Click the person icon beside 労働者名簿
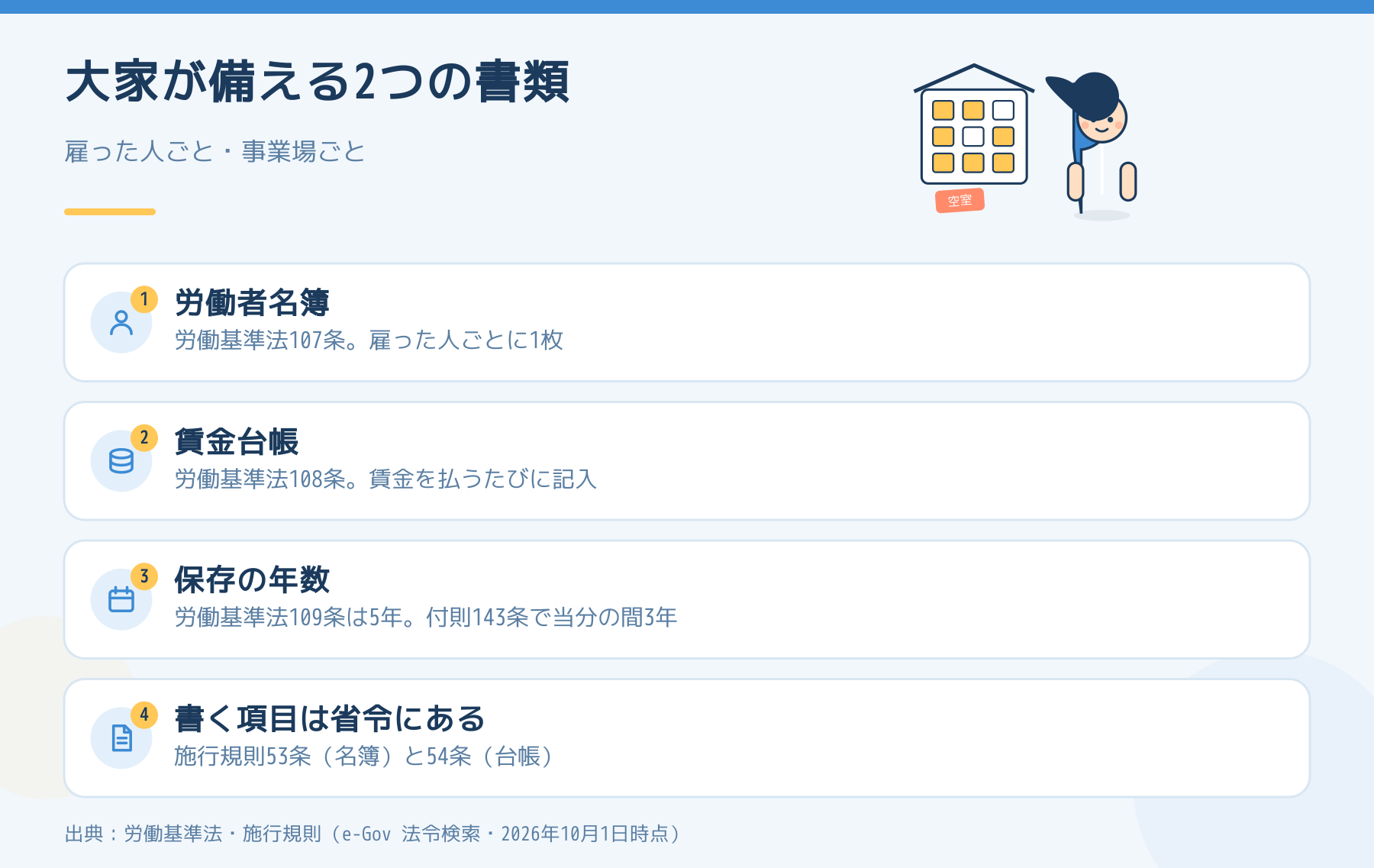 [x=121, y=323]
